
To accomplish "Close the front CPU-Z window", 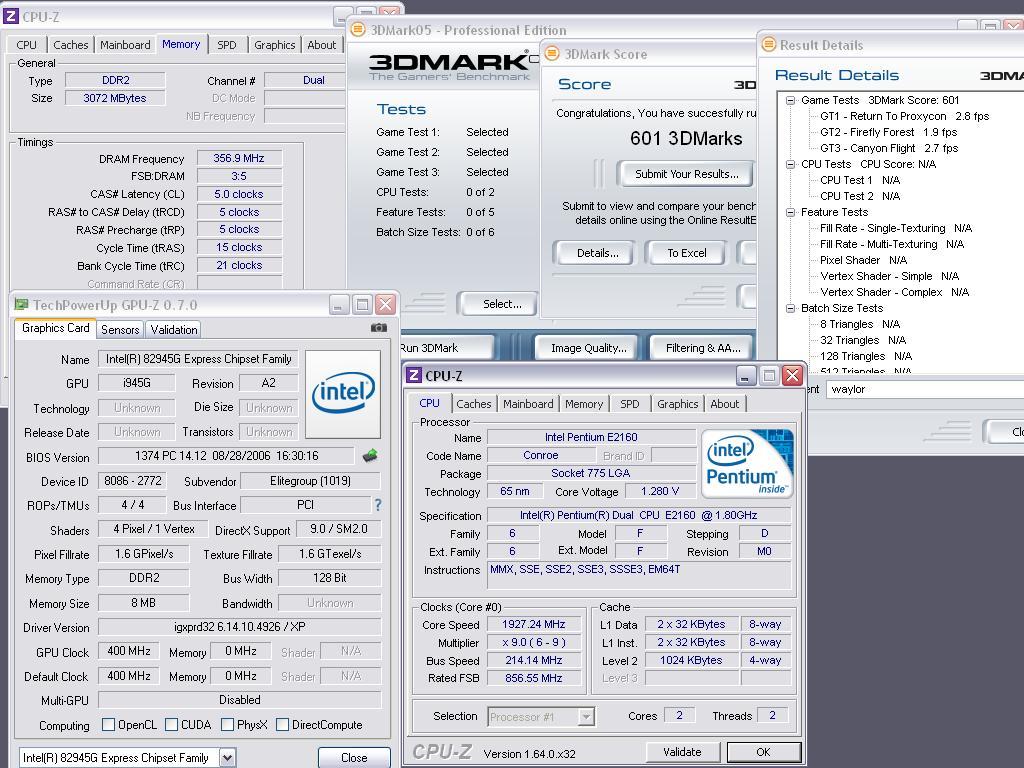I will (792, 376).
